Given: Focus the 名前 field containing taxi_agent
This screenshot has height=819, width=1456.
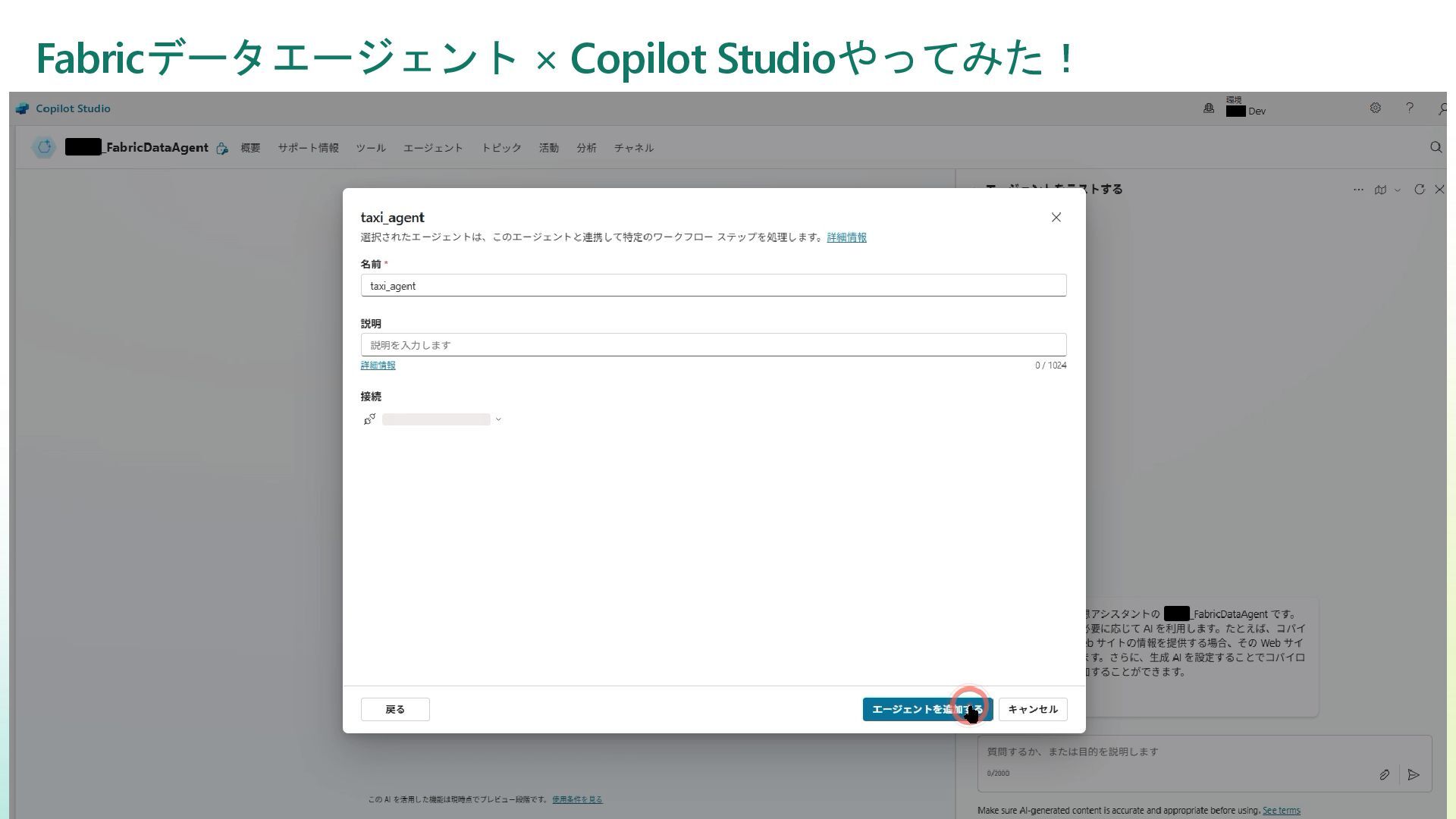Looking at the screenshot, I should click(714, 286).
